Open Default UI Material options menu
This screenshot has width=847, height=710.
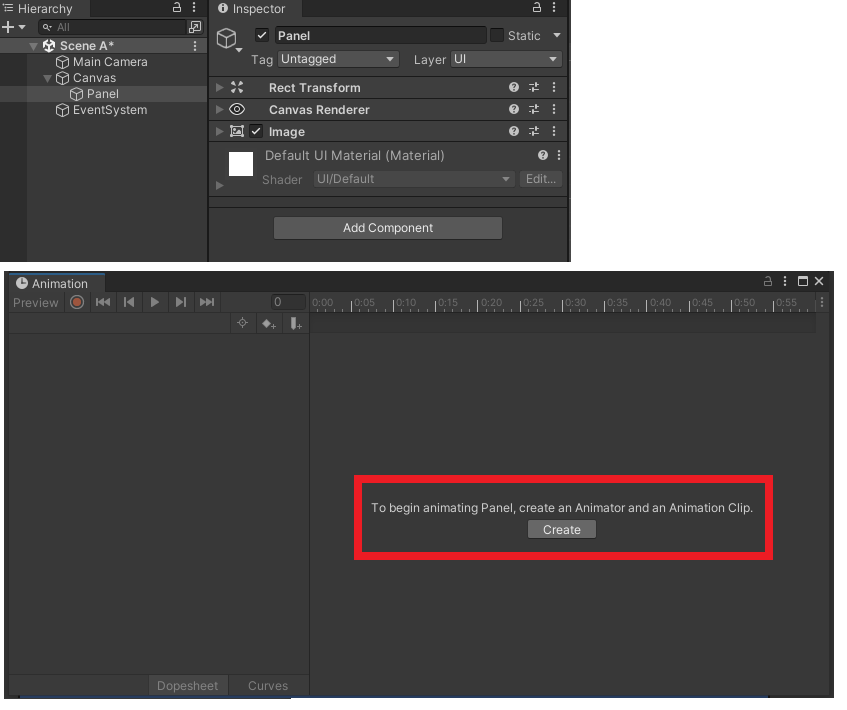coord(559,156)
